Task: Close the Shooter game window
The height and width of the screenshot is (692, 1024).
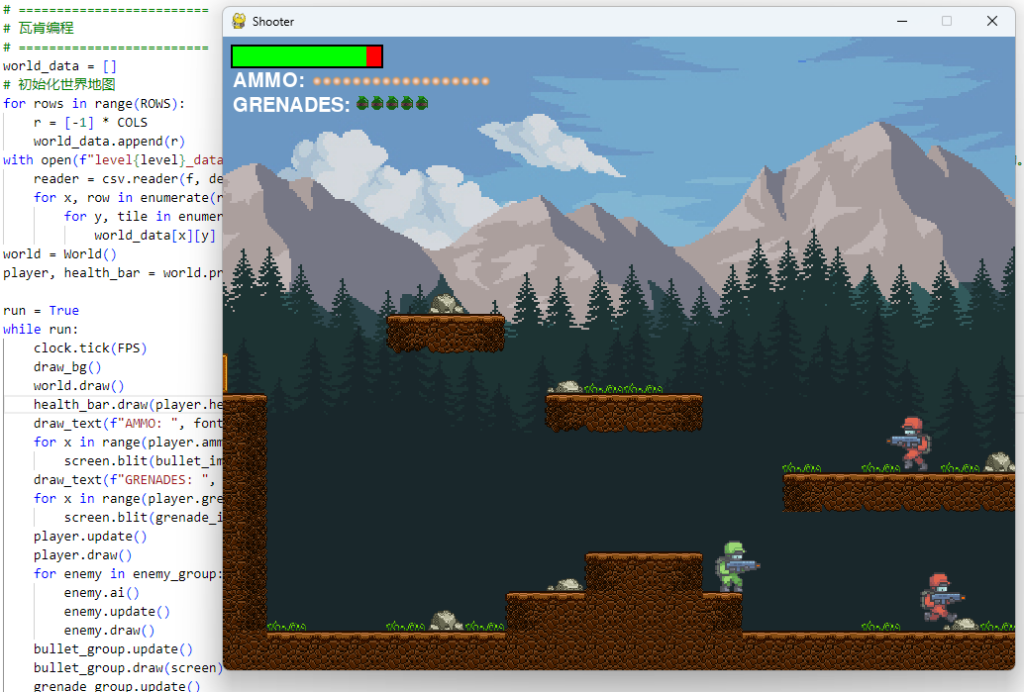Action: tap(992, 21)
